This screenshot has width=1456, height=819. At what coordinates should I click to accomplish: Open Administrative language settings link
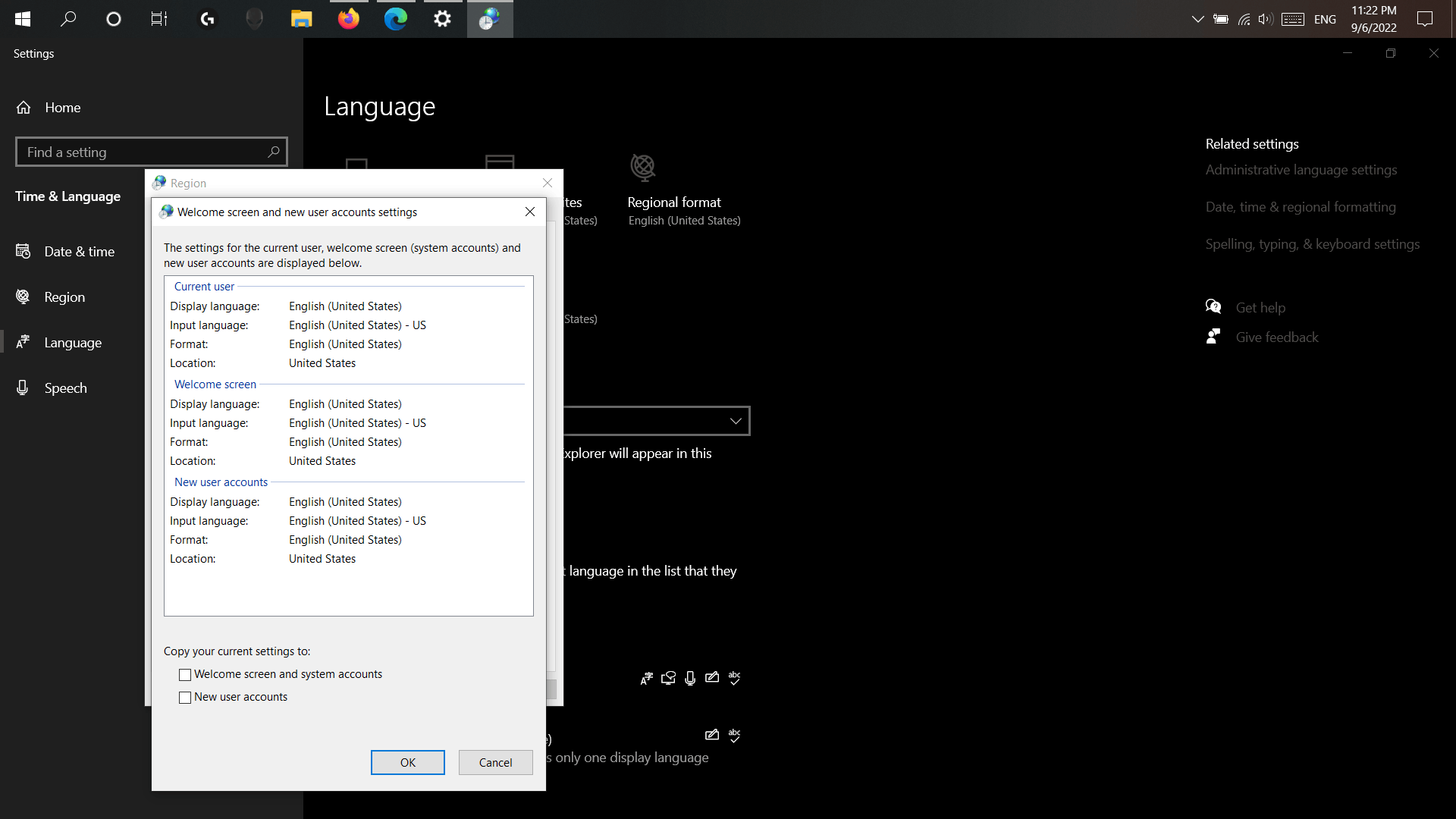coord(1301,170)
